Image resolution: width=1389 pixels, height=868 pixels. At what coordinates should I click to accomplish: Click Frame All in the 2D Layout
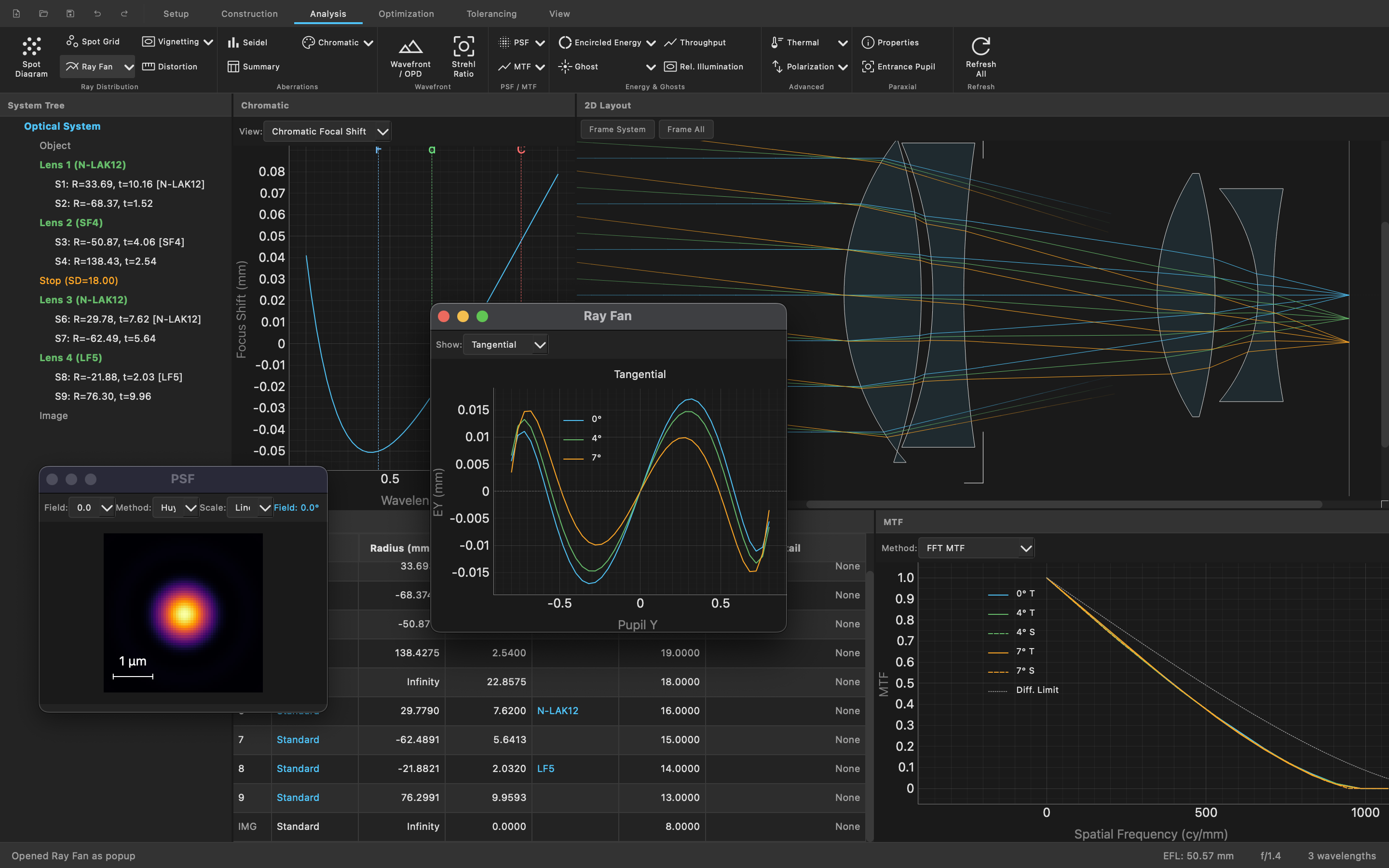pyautogui.click(x=685, y=129)
